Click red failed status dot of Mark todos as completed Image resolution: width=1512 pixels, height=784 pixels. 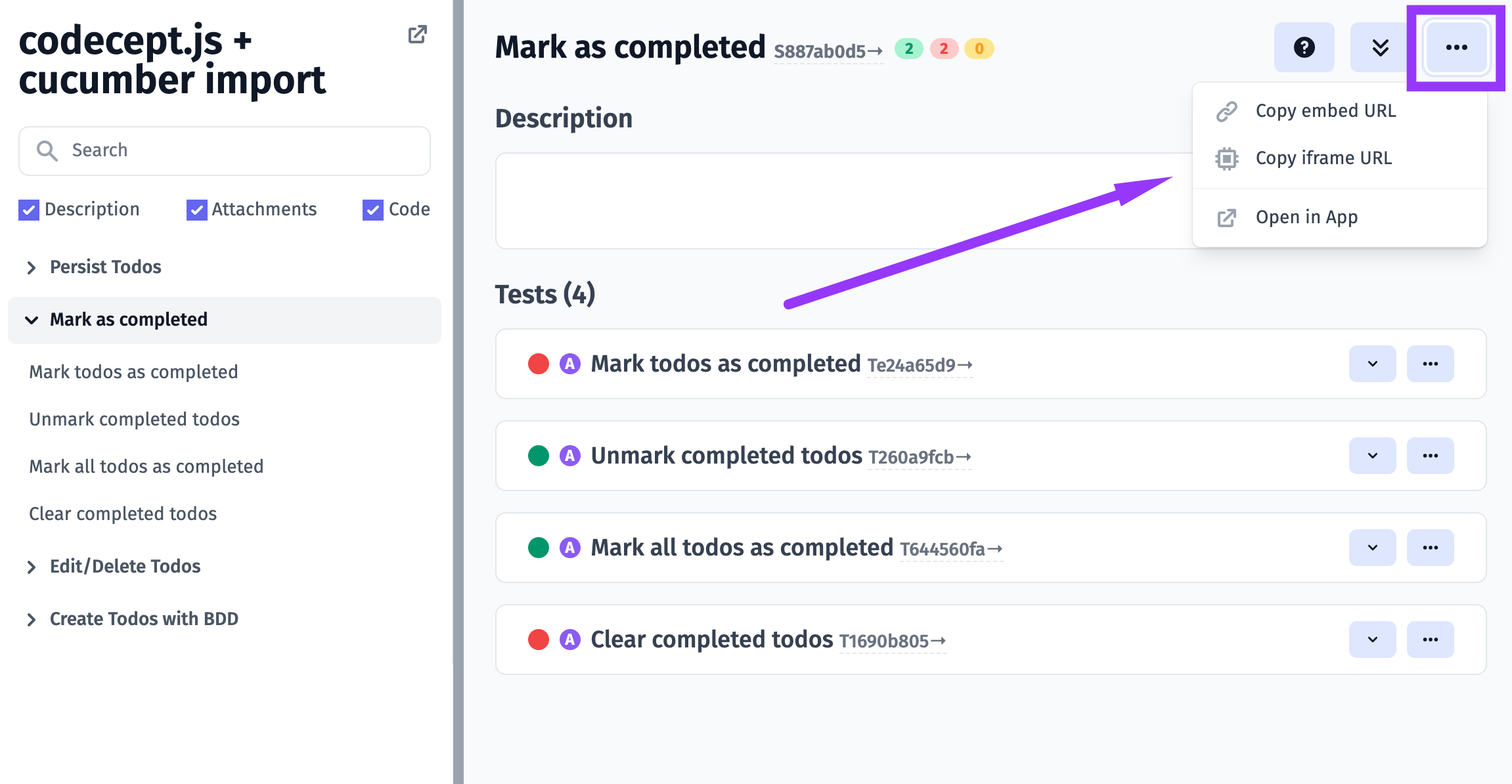pos(539,364)
